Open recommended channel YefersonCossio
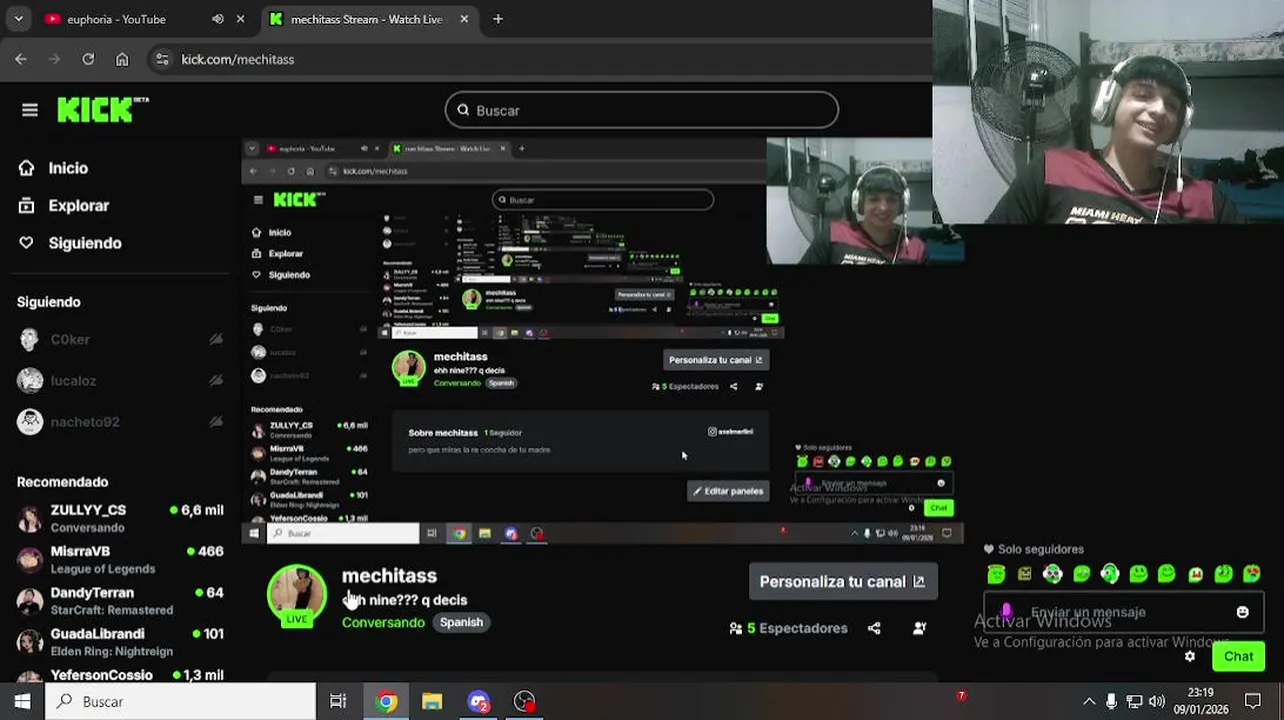1284x720 pixels. (x=120, y=675)
